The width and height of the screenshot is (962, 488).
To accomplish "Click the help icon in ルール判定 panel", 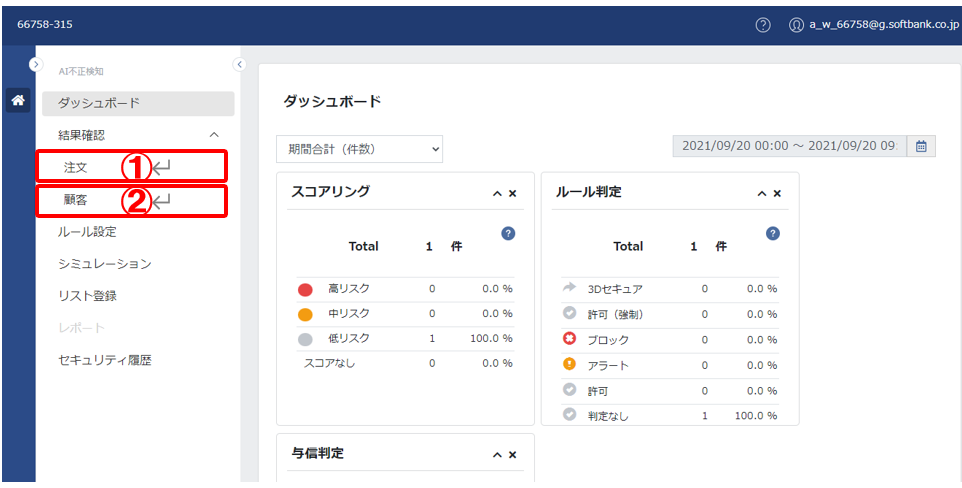I will click(773, 233).
